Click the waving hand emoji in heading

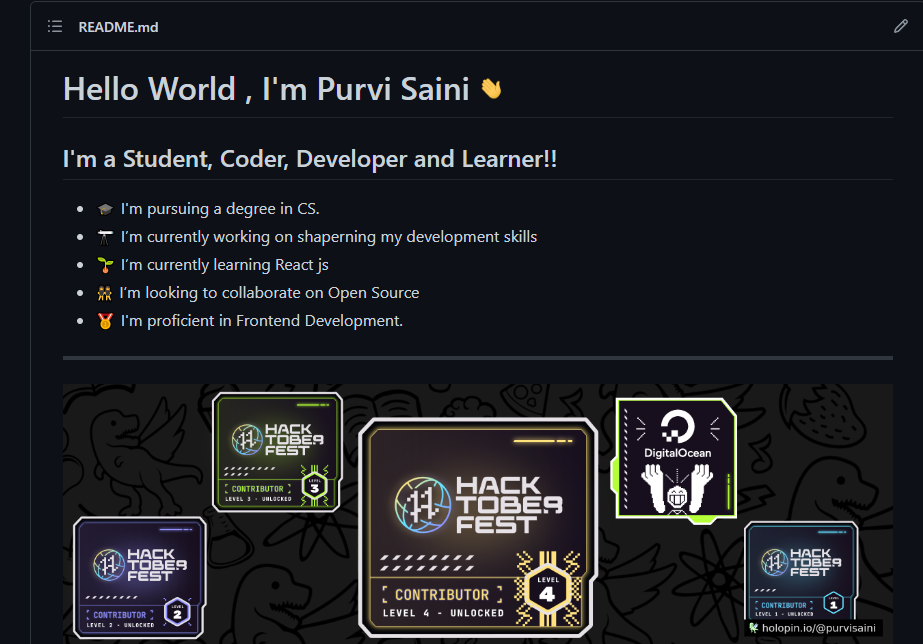pos(491,89)
